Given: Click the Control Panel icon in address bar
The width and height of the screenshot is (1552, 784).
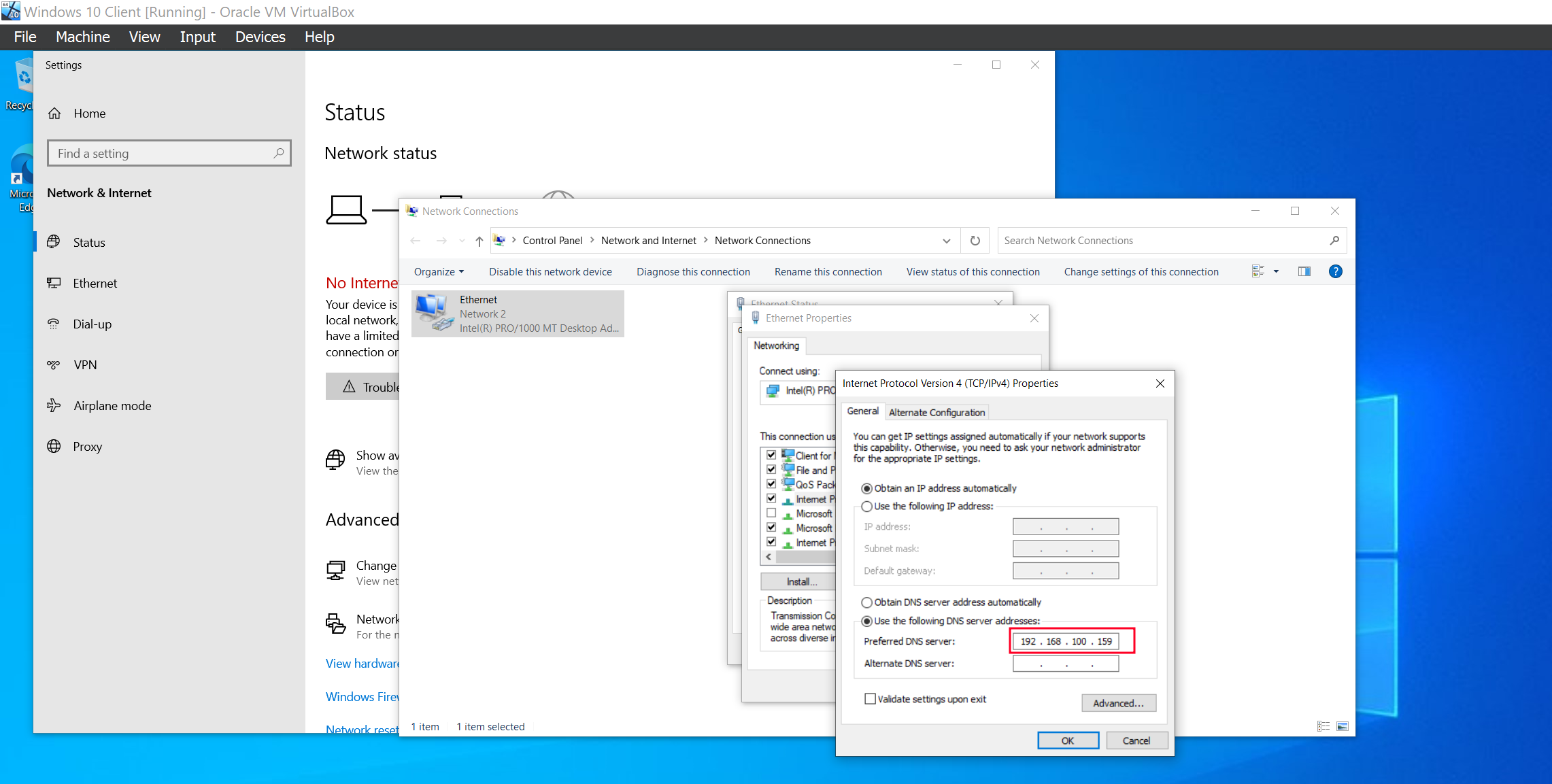Looking at the screenshot, I should click(x=500, y=241).
